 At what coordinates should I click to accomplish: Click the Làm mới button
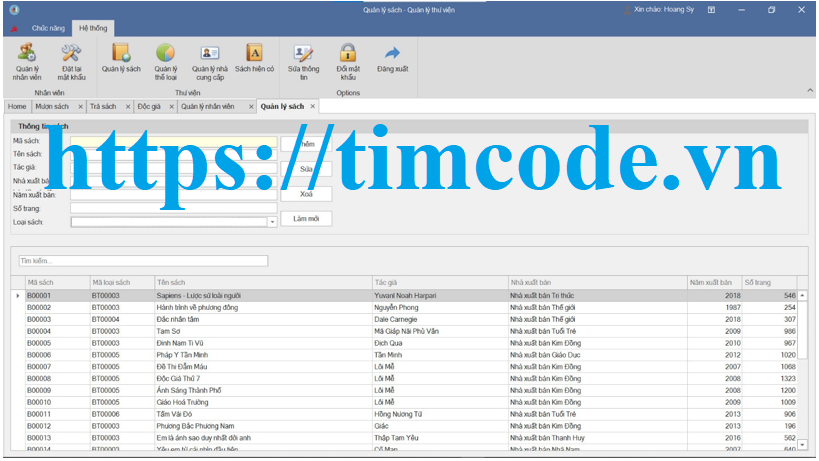(306, 219)
